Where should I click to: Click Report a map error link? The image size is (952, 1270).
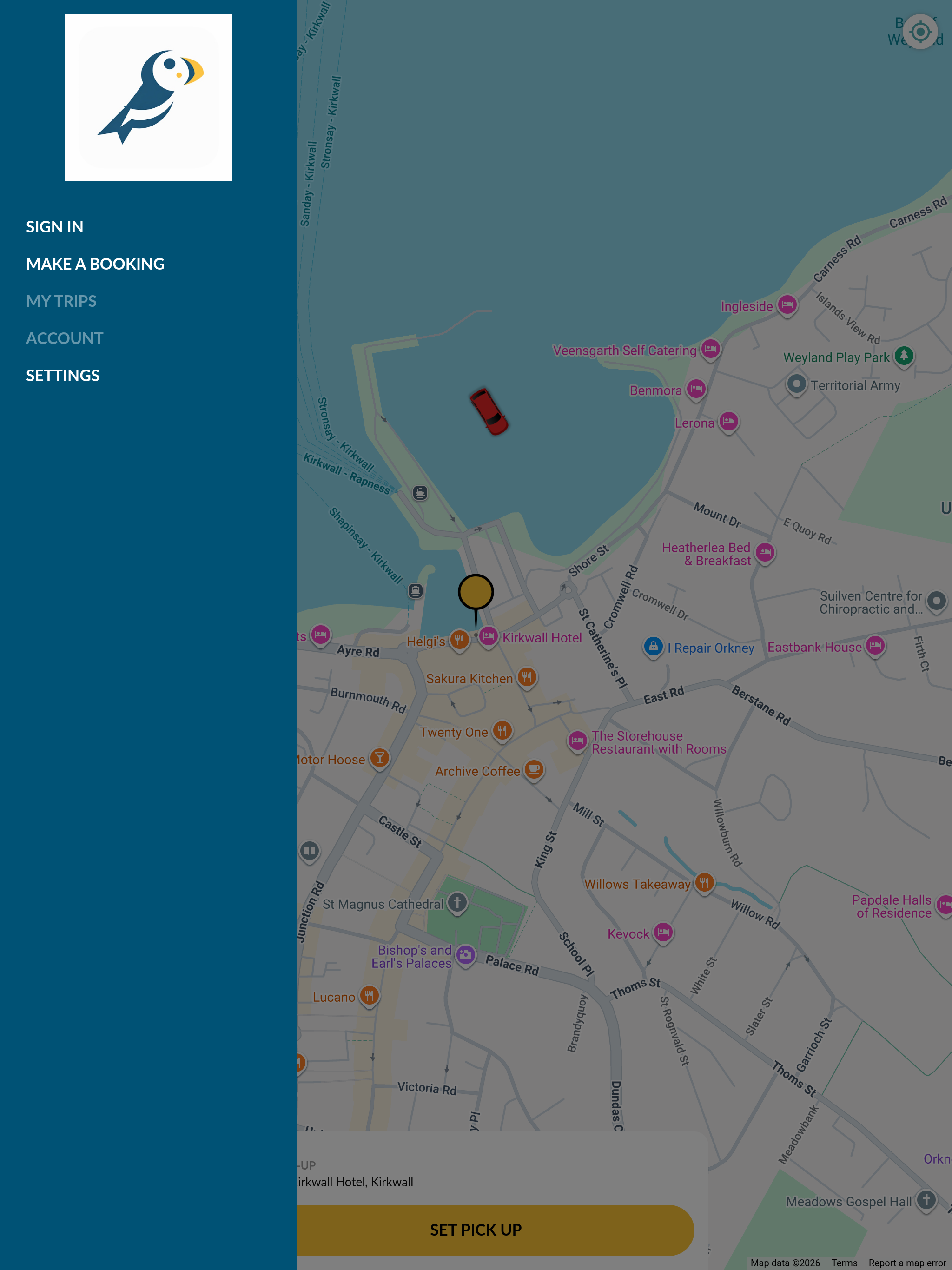[906, 1263]
